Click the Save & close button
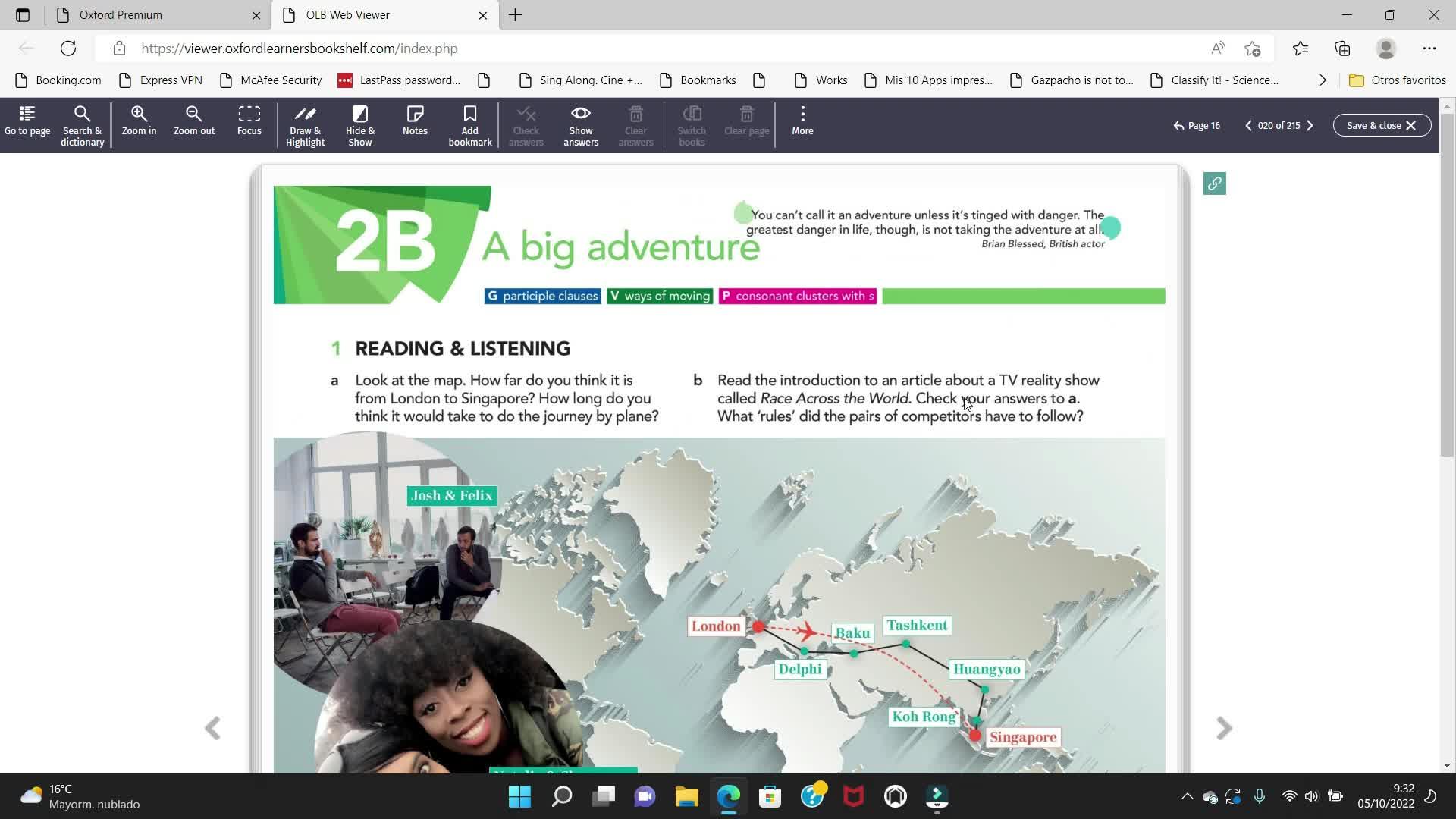Image resolution: width=1456 pixels, height=819 pixels. coord(1382,126)
